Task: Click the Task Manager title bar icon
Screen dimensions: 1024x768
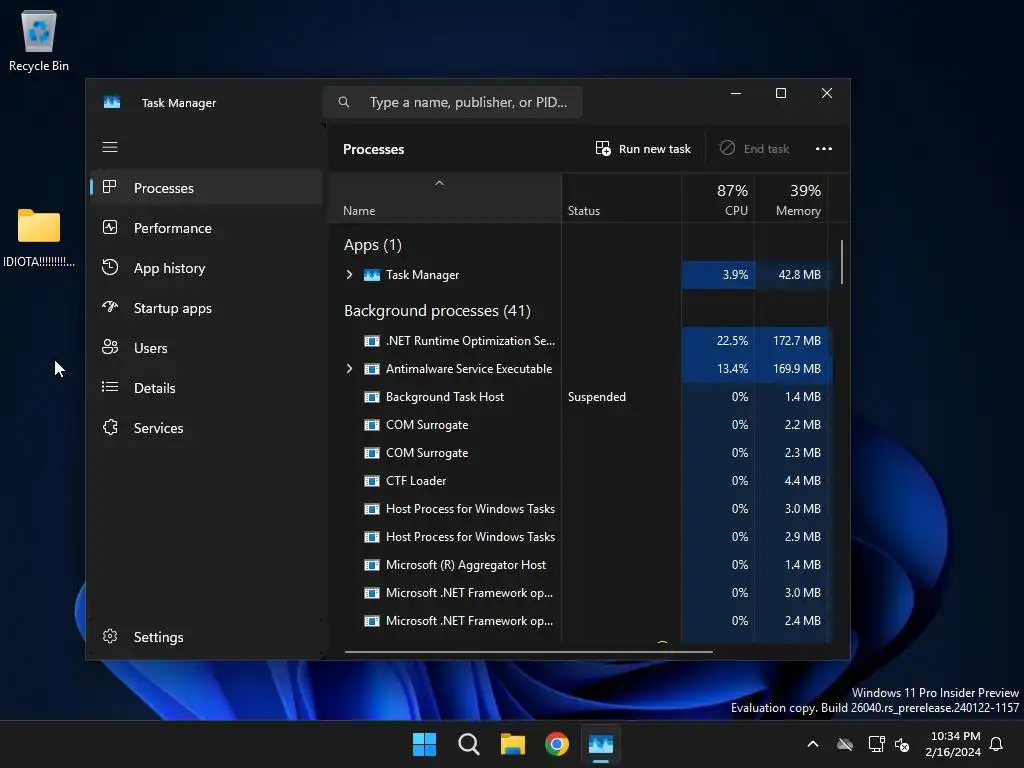Action: (112, 103)
